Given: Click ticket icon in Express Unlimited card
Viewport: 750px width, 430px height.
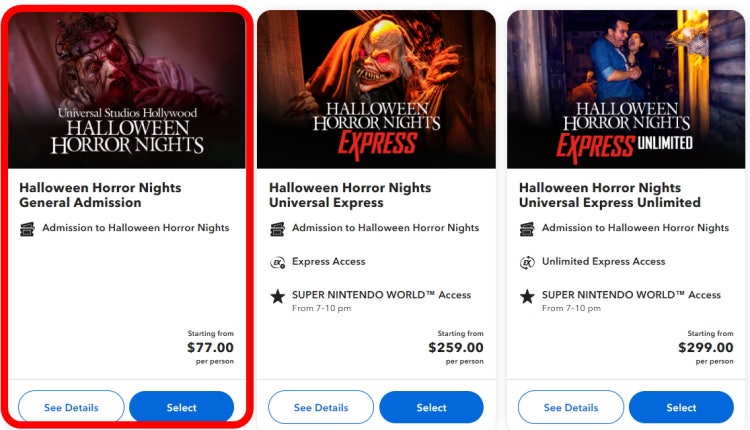Looking at the screenshot, I should [527, 229].
